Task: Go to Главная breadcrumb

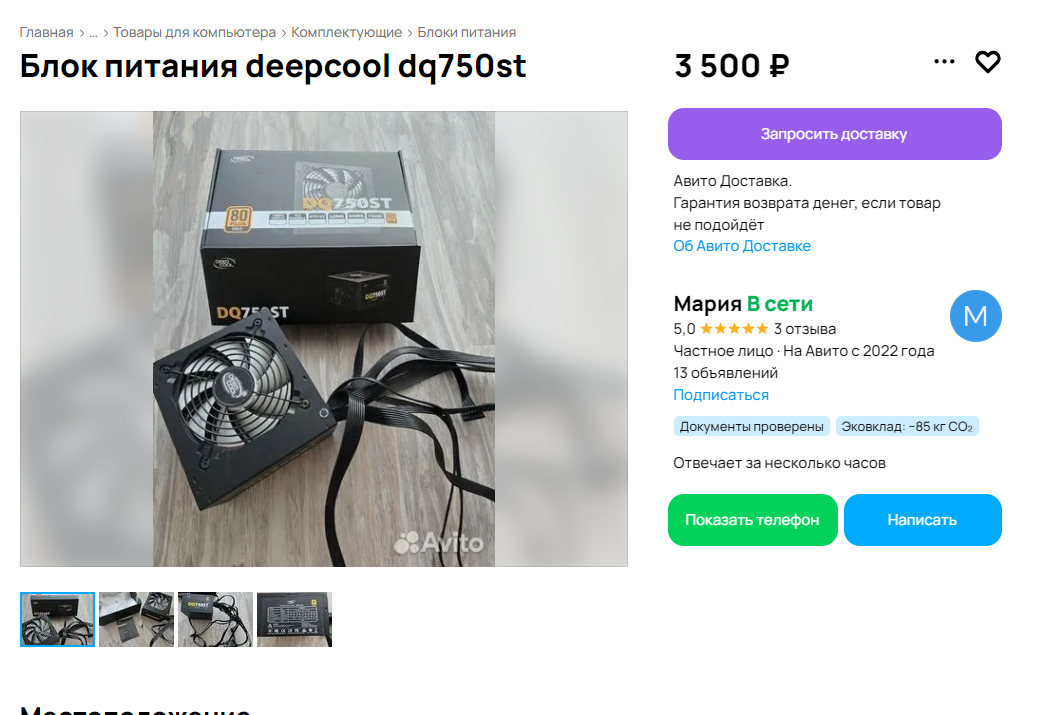Action: (46, 32)
